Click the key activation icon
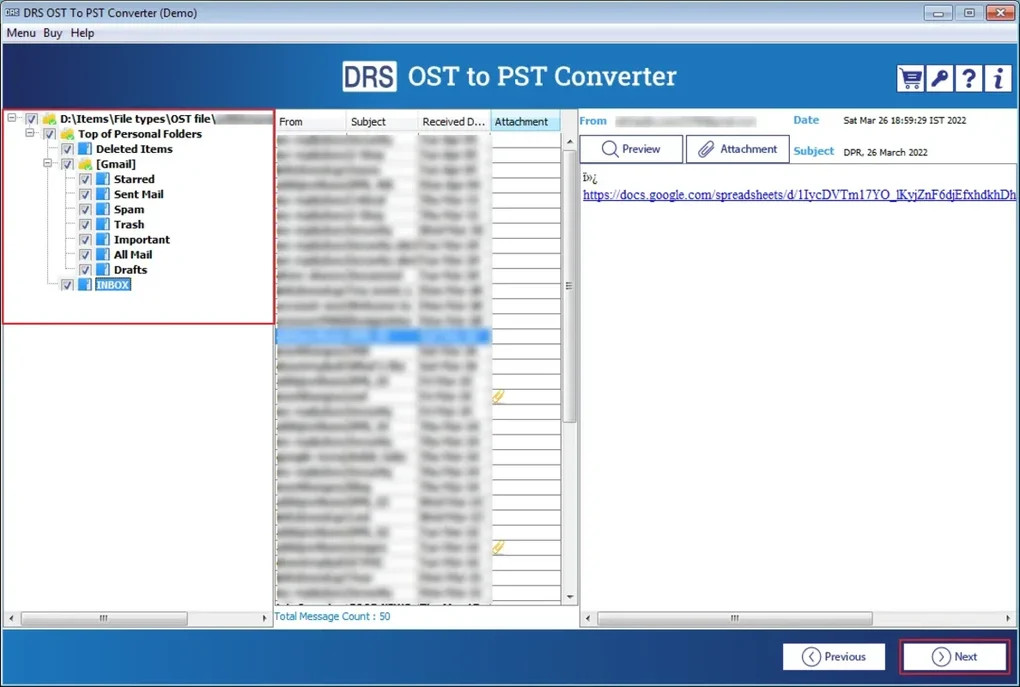The image size is (1020, 687). click(x=939, y=79)
